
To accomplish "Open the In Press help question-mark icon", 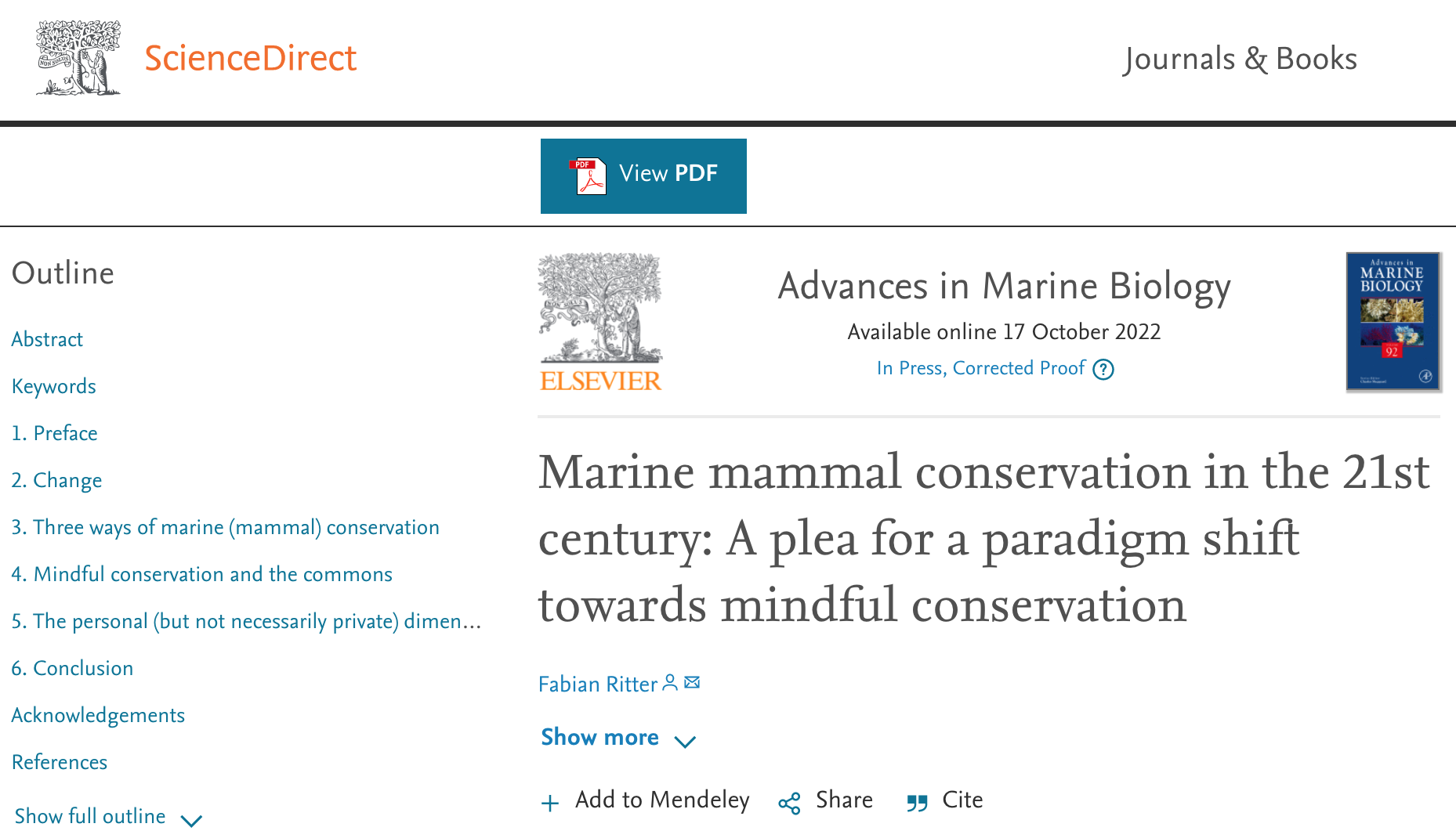I will click(1103, 369).
